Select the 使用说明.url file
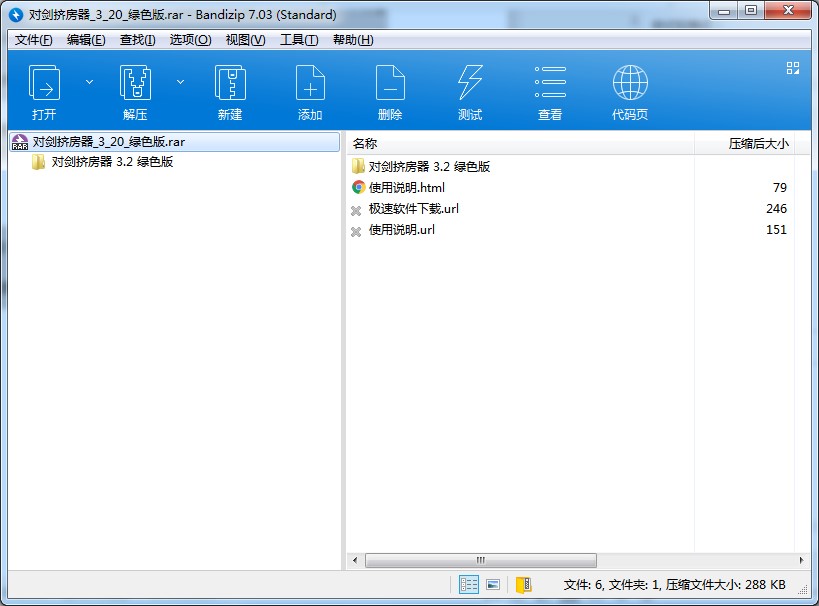Image resolution: width=819 pixels, height=606 pixels. [x=402, y=230]
